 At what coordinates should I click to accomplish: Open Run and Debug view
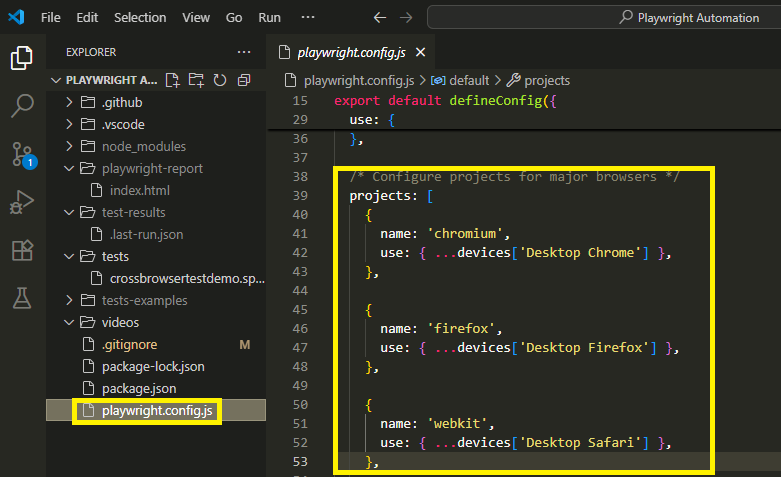22,202
